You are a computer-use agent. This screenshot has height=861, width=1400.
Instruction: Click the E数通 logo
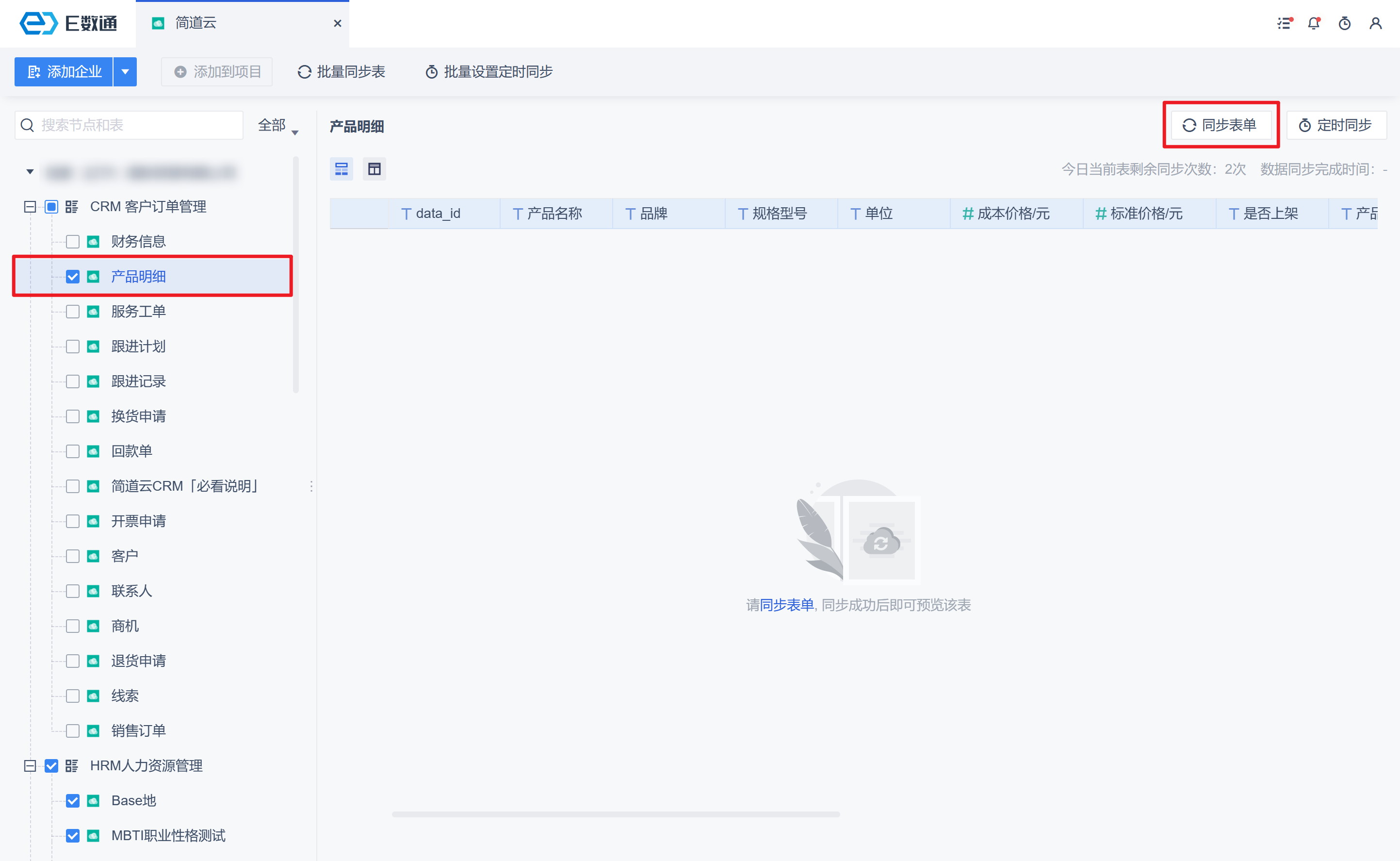pyautogui.click(x=68, y=23)
